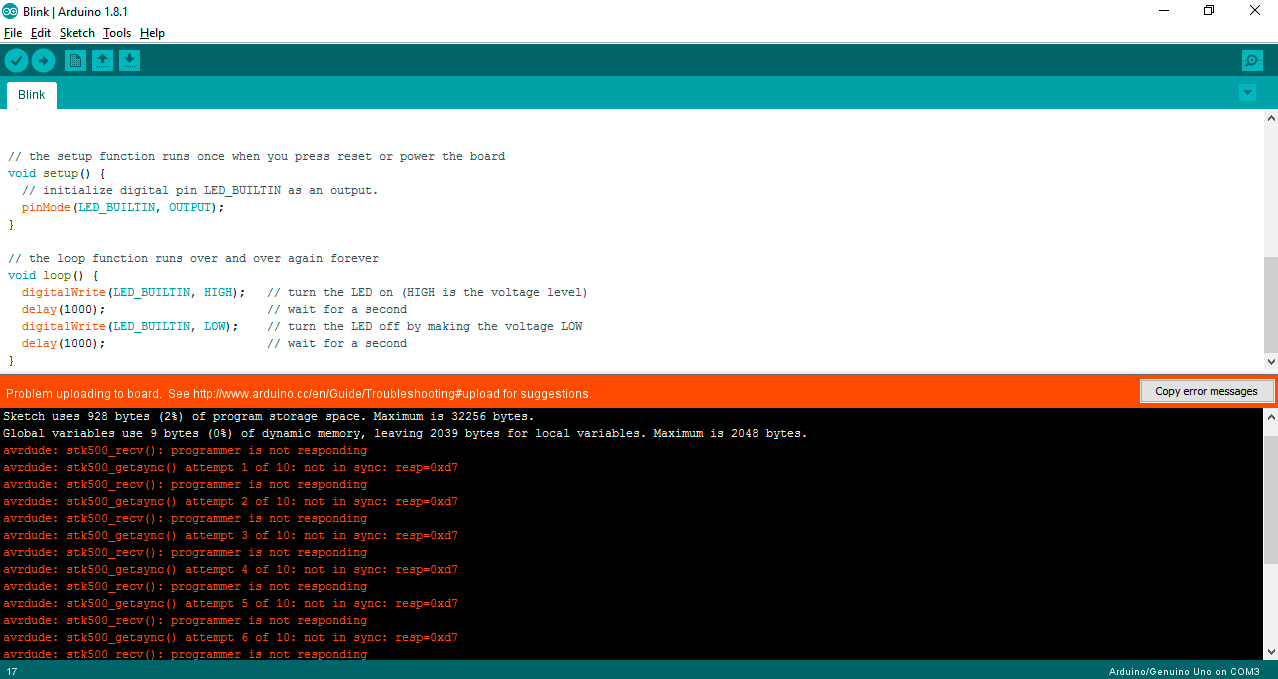Restore down the Arduino window
The width and height of the screenshot is (1278, 679).
coord(1209,11)
